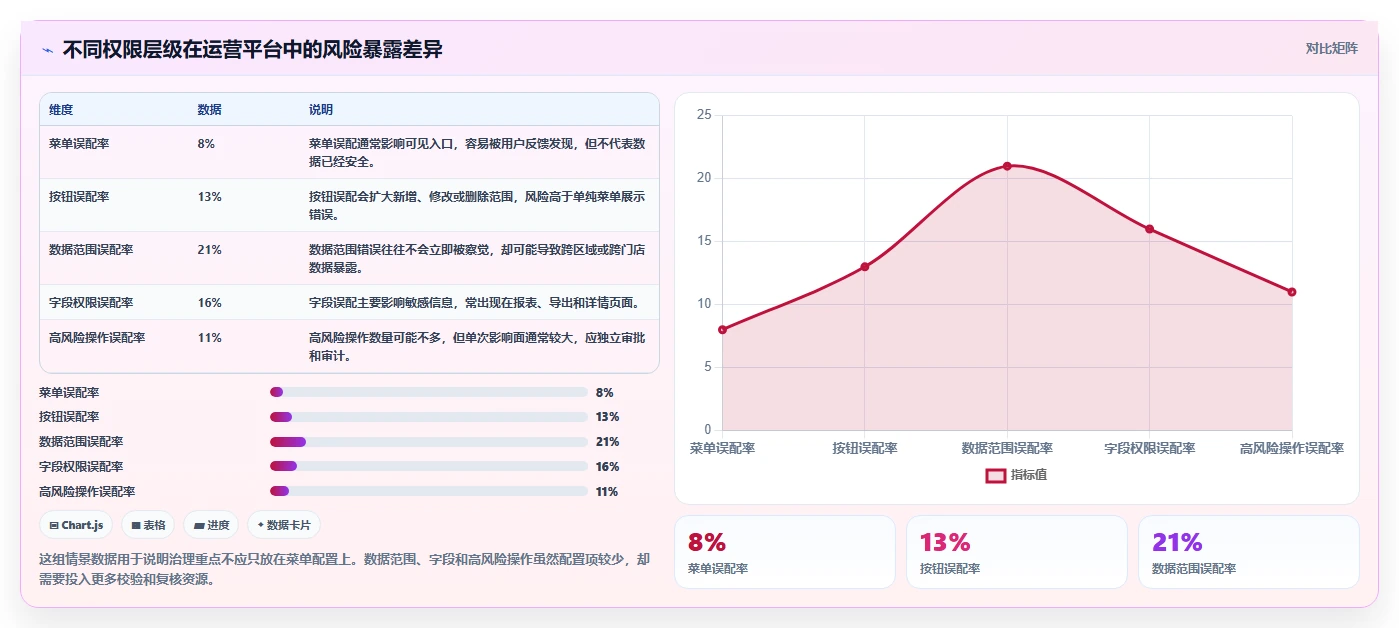Click the 表格 chip
This screenshot has width=1399, height=628.
coord(148,525)
